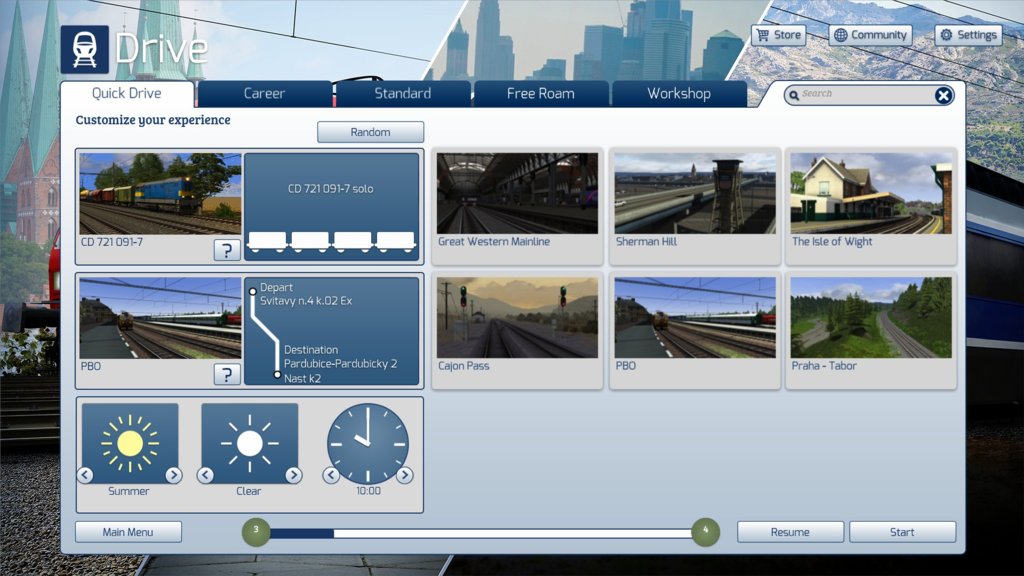Clear the search box with the X icon
1024x576 pixels.
point(943,95)
